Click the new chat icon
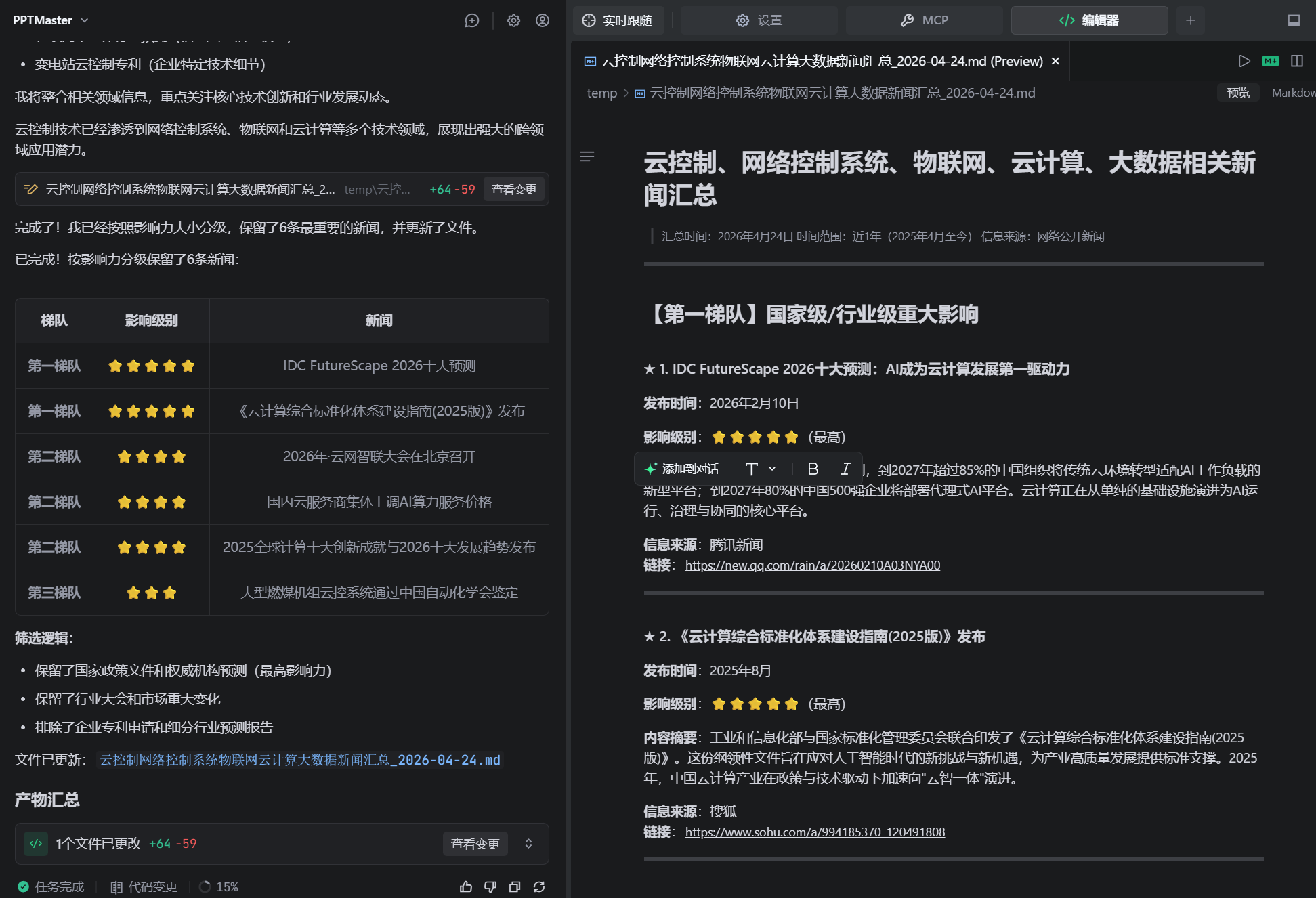The height and width of the screenshot is (898, 1316). pyautogui.click(x=472, y=20)
